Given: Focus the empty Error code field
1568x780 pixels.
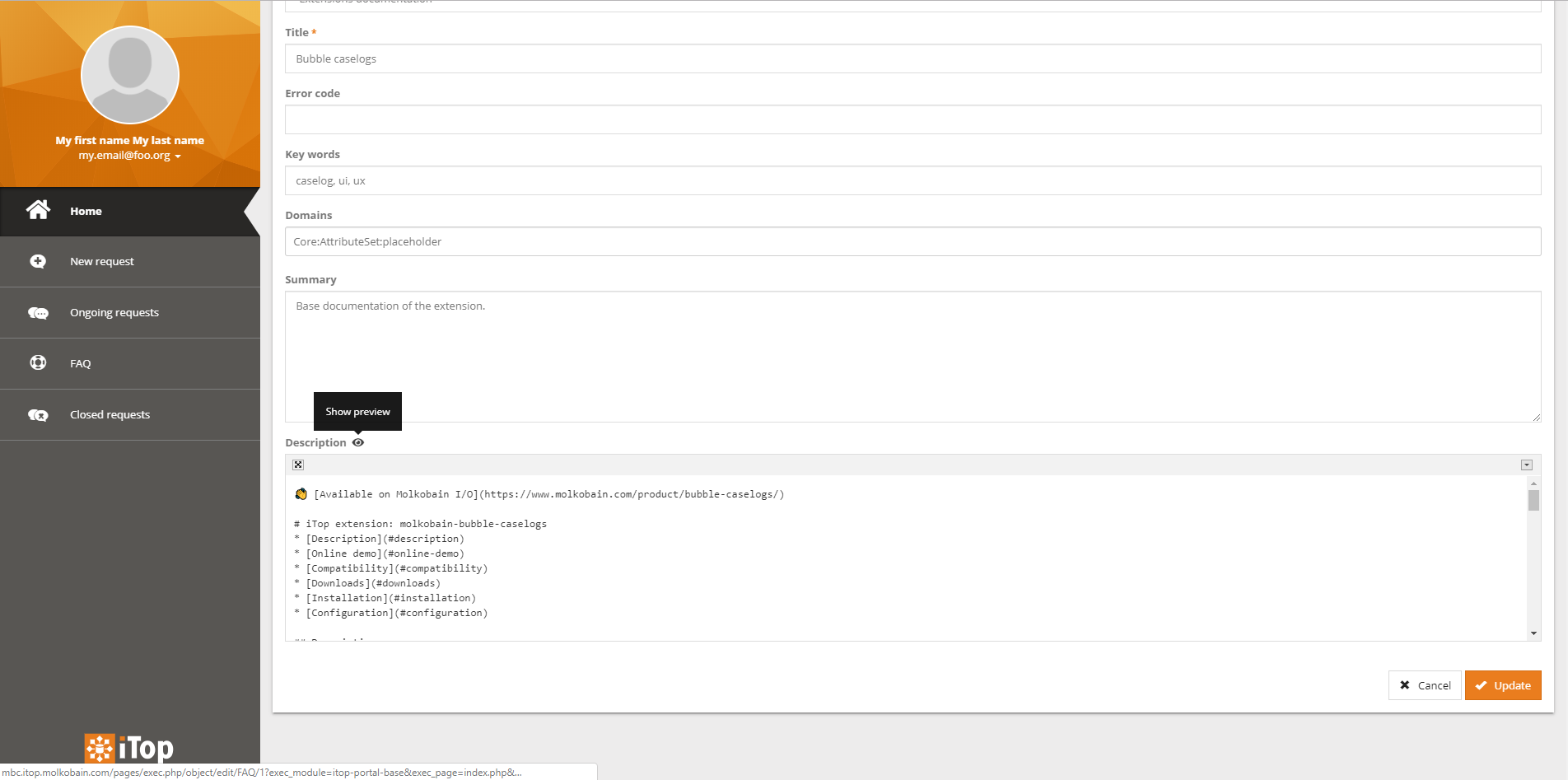Looking at the screenshot, I should (912, 119).
